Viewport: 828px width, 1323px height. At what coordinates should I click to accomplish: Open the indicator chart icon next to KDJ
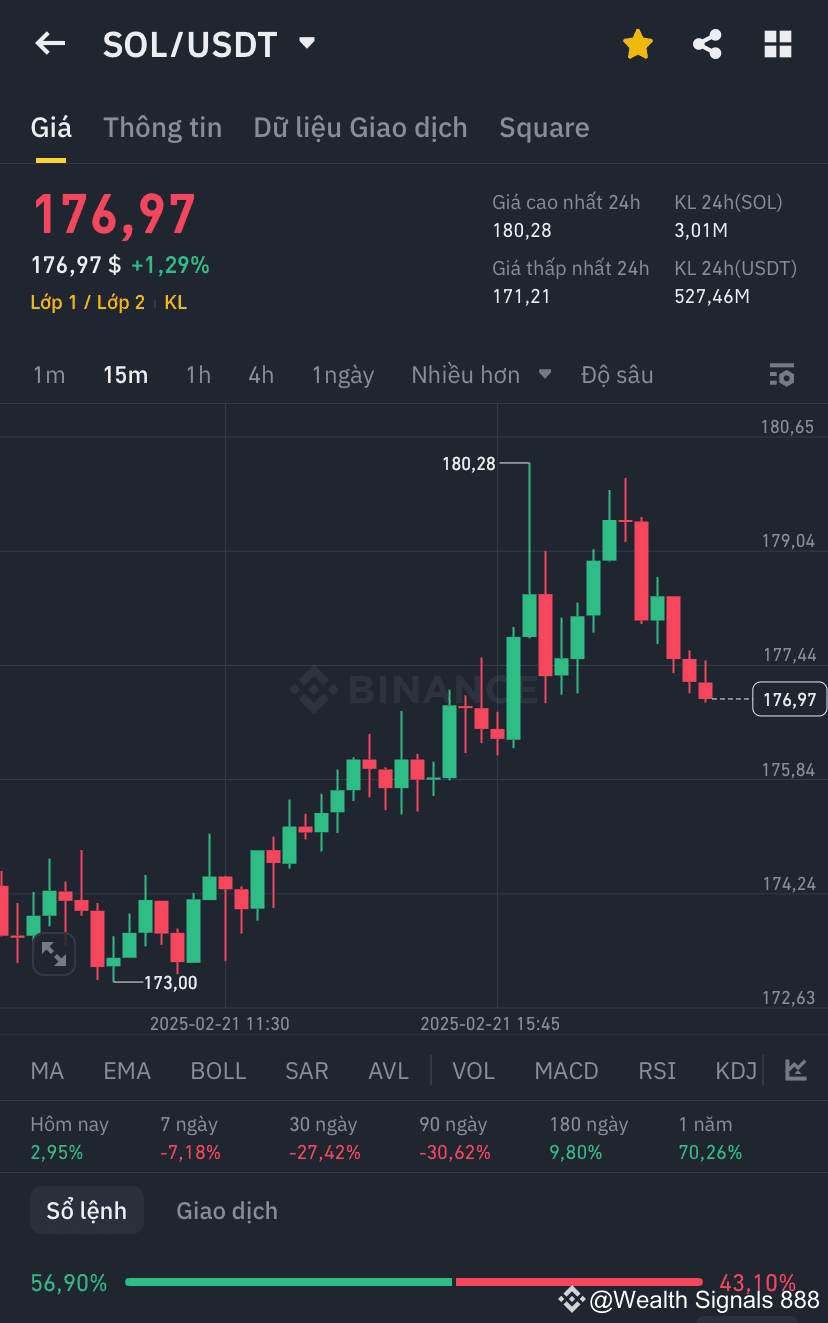coord(795,1070)
